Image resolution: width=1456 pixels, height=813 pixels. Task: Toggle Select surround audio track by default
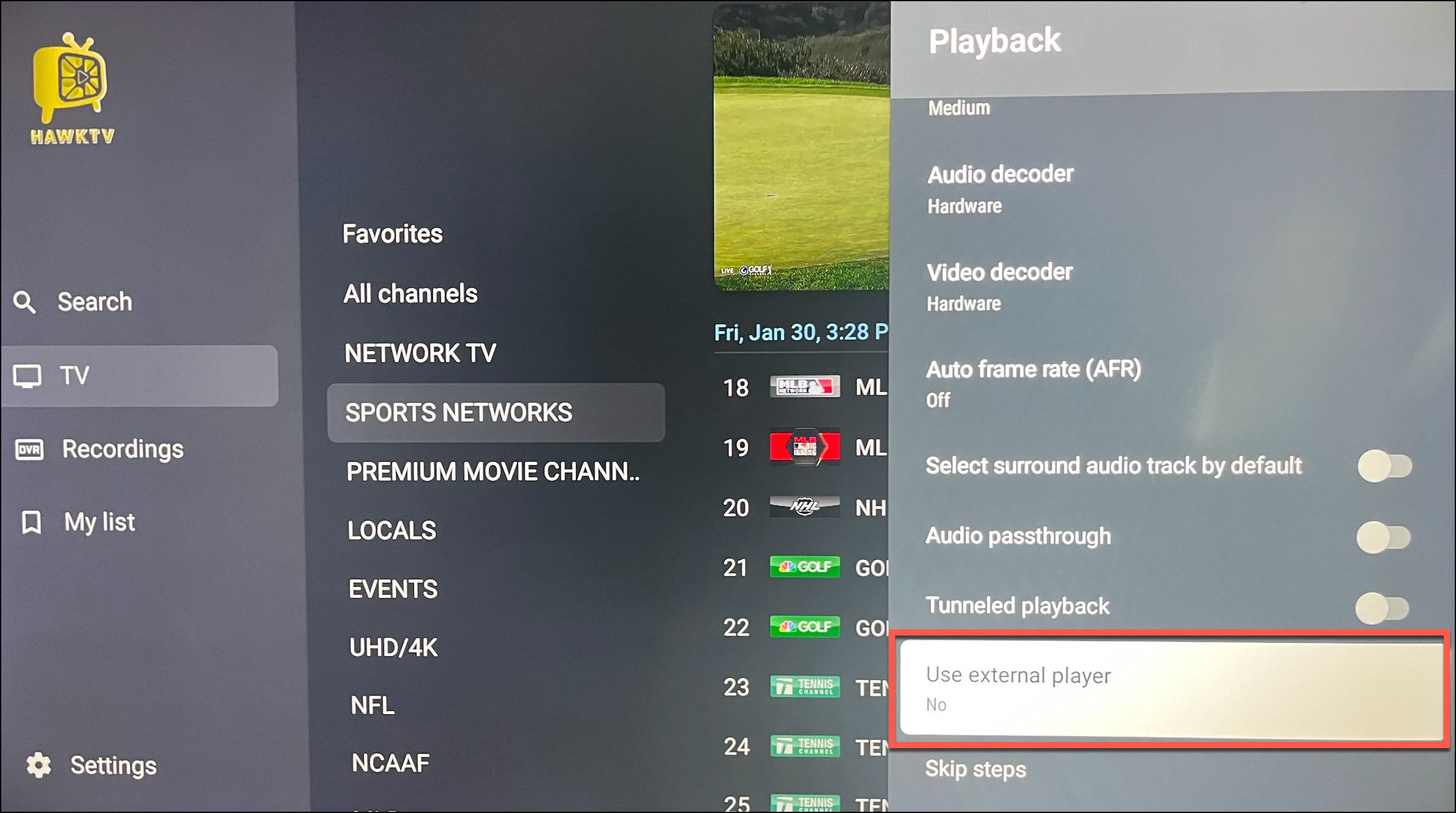tap(1384, 466)
